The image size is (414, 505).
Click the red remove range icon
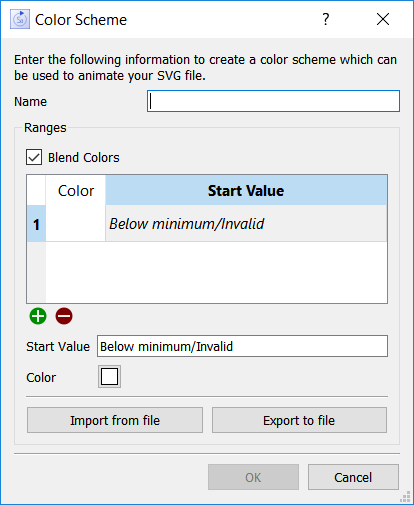64,316
